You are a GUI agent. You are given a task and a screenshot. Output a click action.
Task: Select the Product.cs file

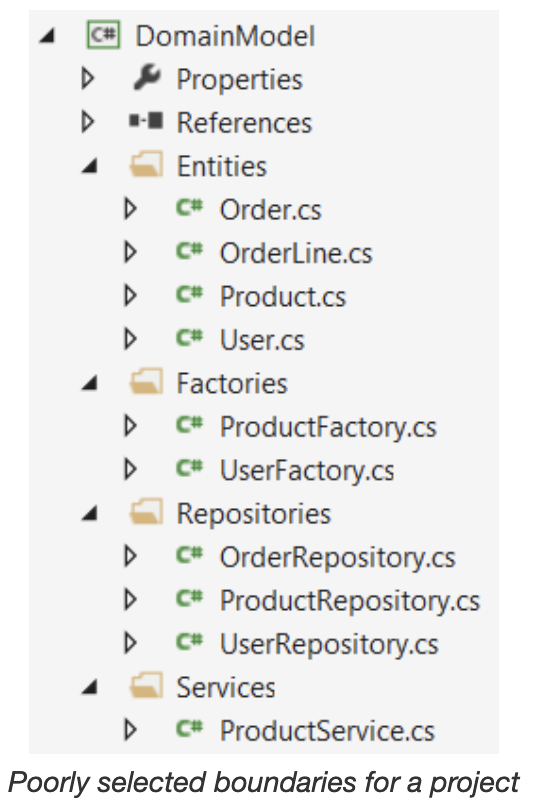[283, 297]
